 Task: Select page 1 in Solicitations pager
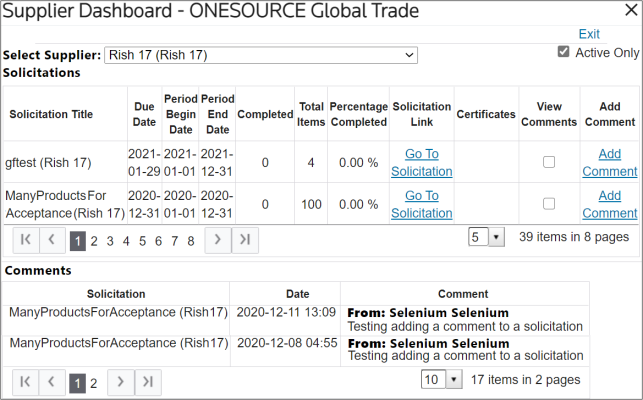[78, 241]
